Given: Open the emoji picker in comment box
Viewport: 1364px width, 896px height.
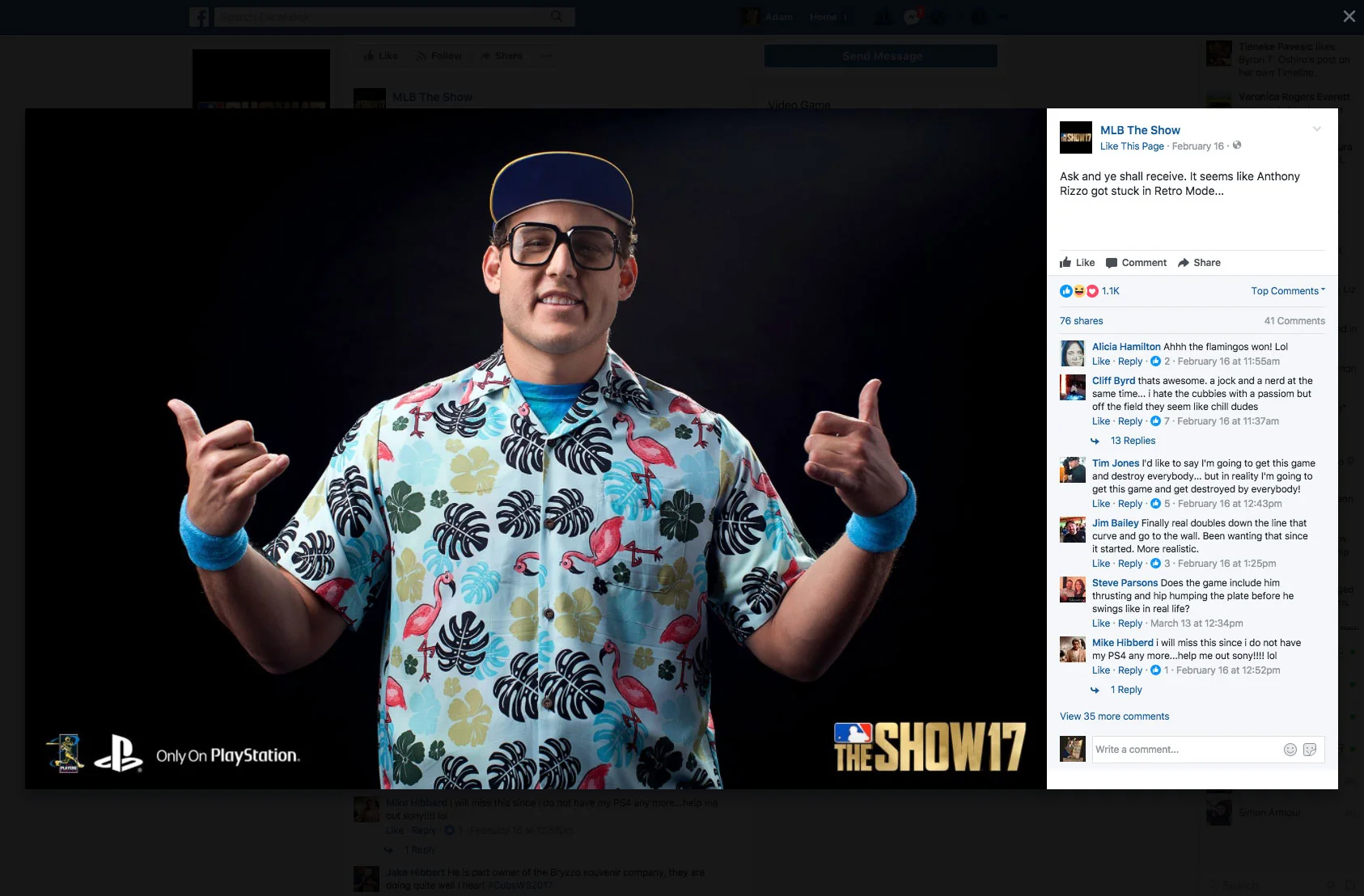Looking at the screenshot, I should 1290,750.
